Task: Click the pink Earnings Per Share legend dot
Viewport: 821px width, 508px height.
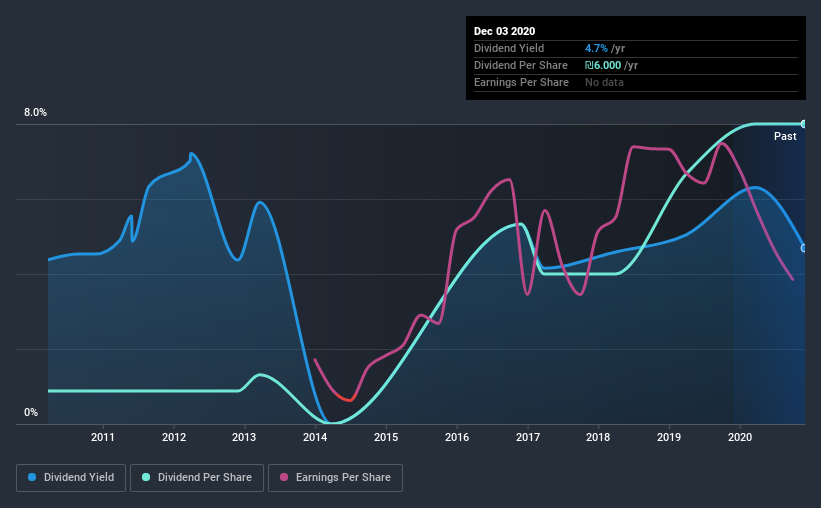Action: tap(284, 477)
